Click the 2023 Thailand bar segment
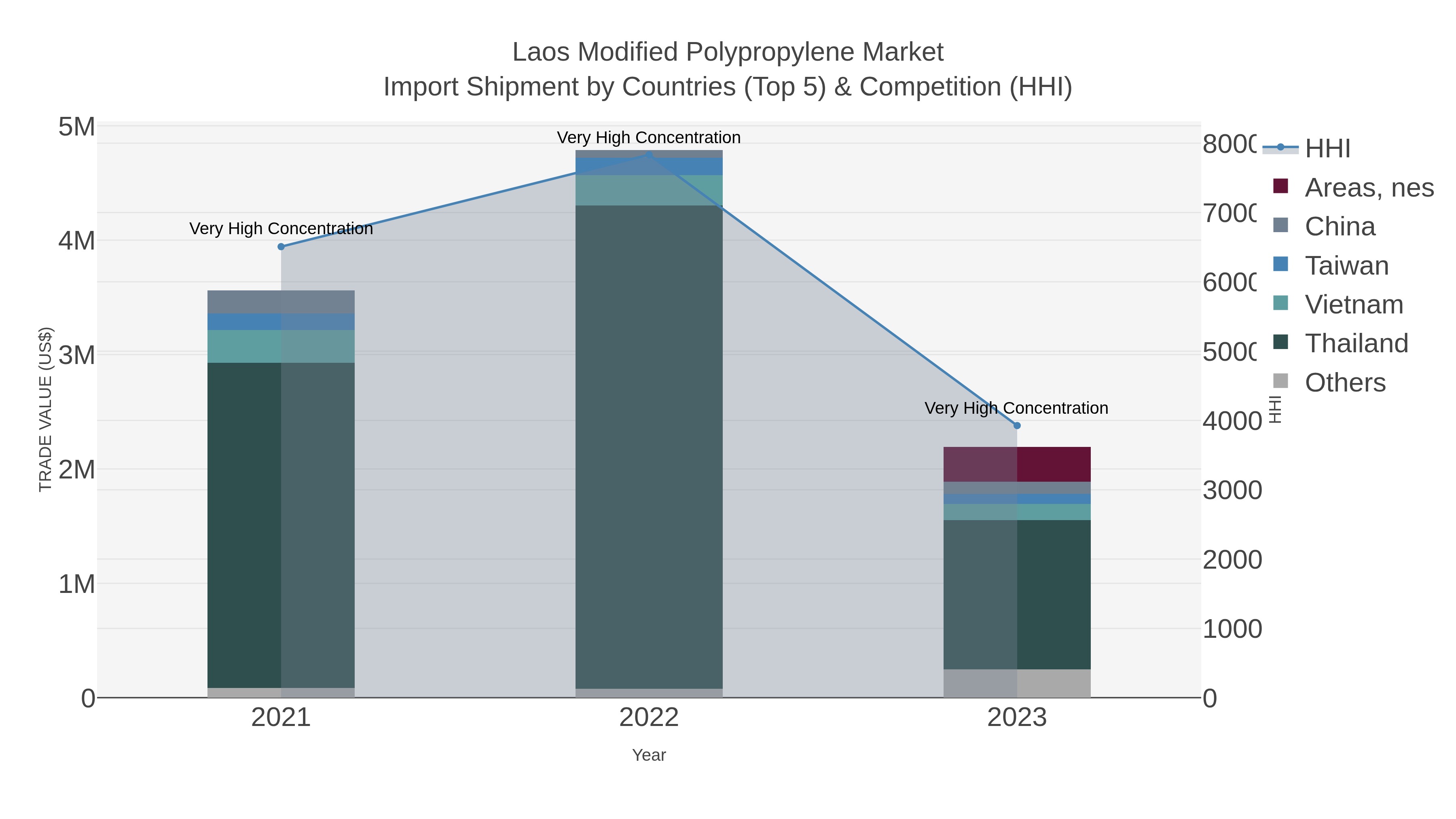 point(1017,595)
